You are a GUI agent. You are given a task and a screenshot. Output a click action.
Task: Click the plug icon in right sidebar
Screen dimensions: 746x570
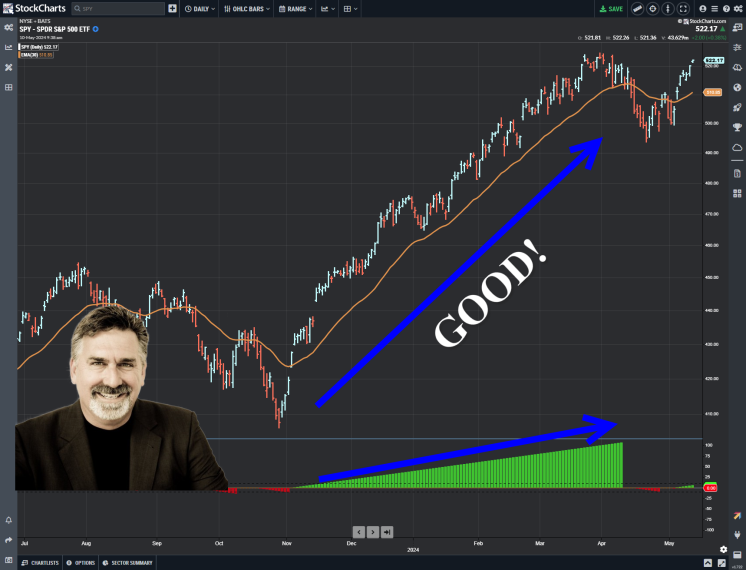(x=737, y=535)
